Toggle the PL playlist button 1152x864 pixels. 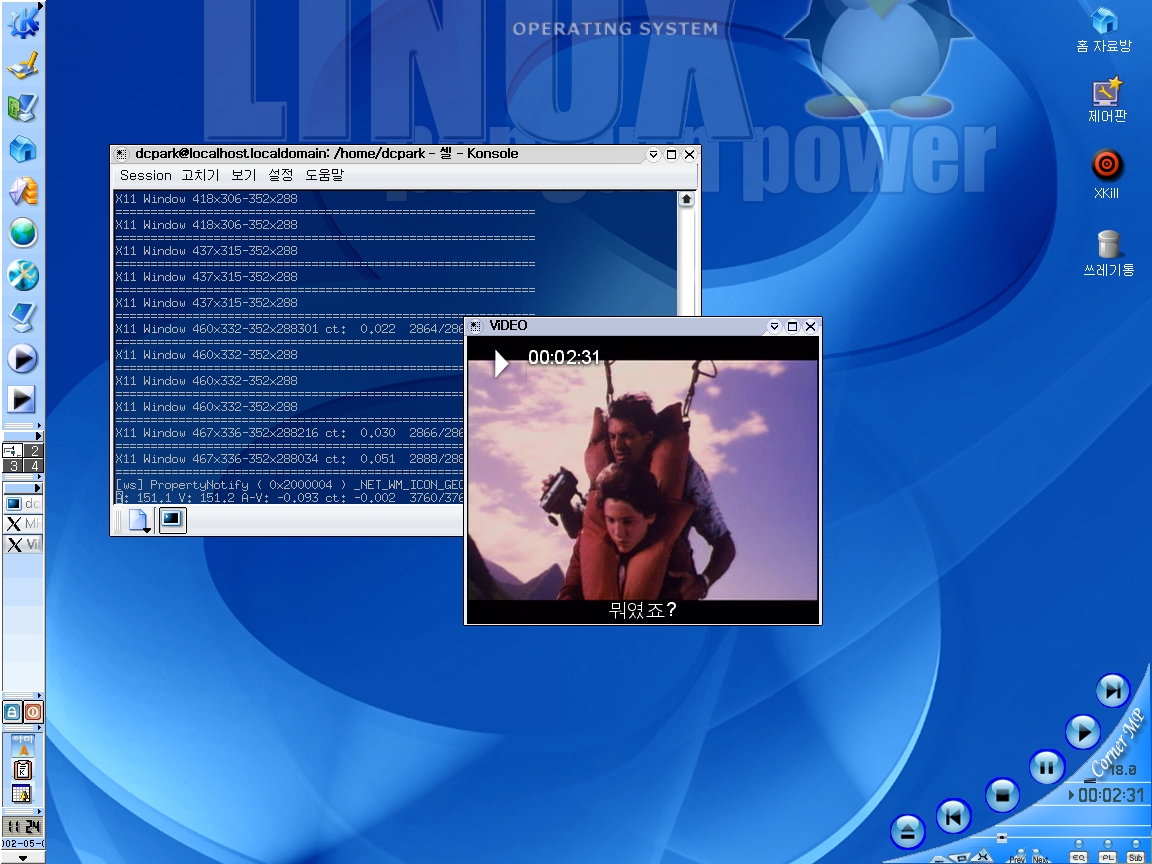coord(1107,857)
